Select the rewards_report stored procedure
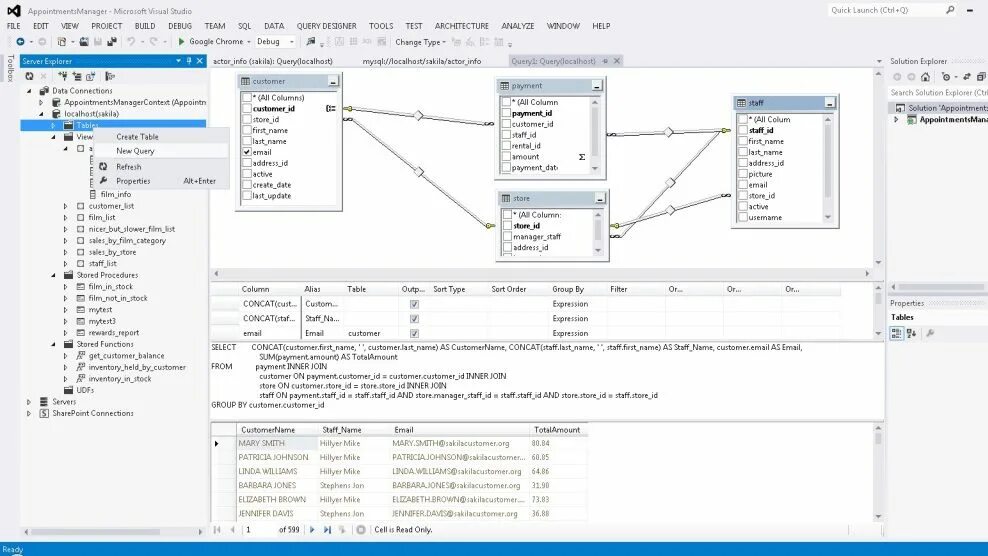The height and width of the screenshot is (556, 988). [x=113, y=333]
